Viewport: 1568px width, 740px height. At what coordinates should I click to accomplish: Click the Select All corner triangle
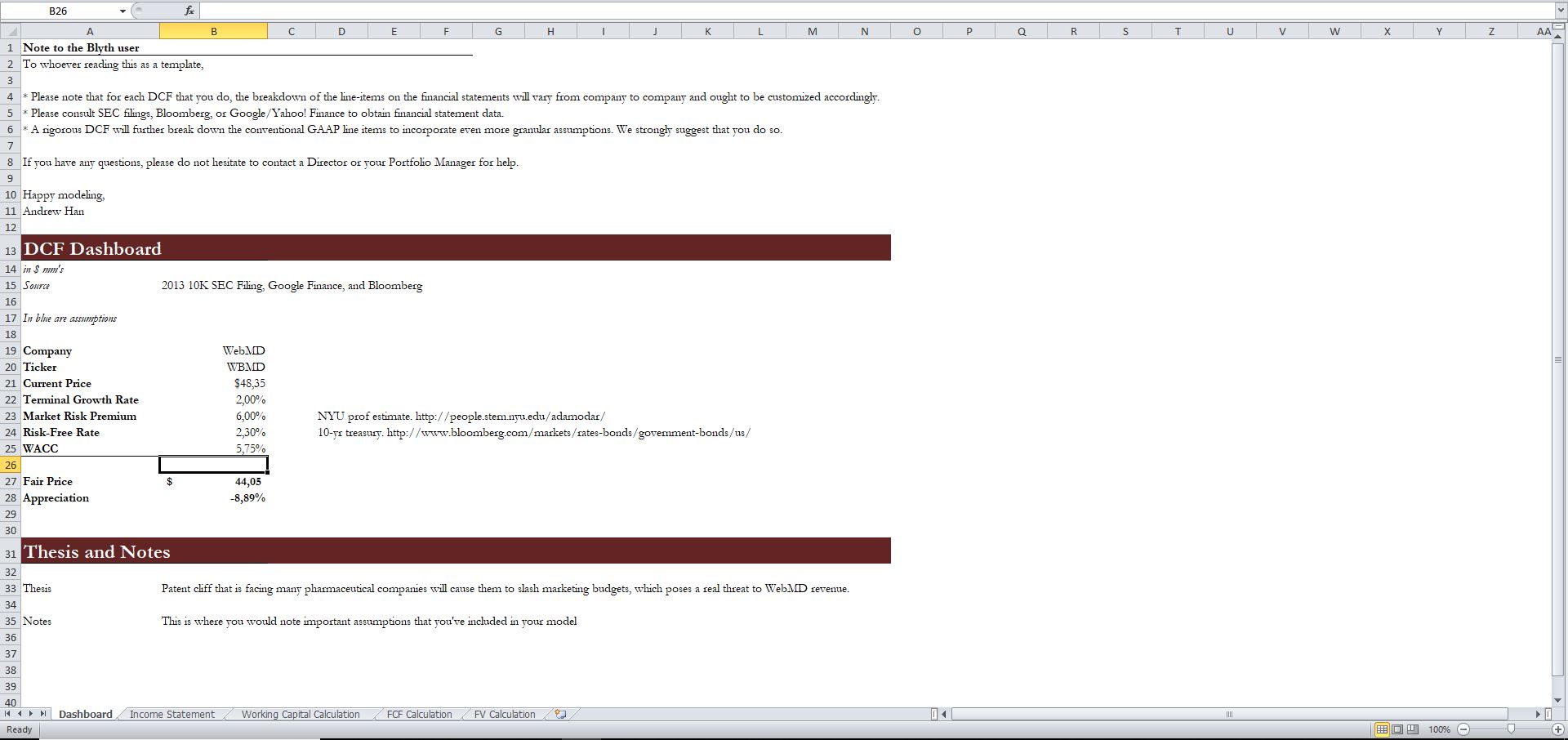pyautogui.click(x=11, y=31)
